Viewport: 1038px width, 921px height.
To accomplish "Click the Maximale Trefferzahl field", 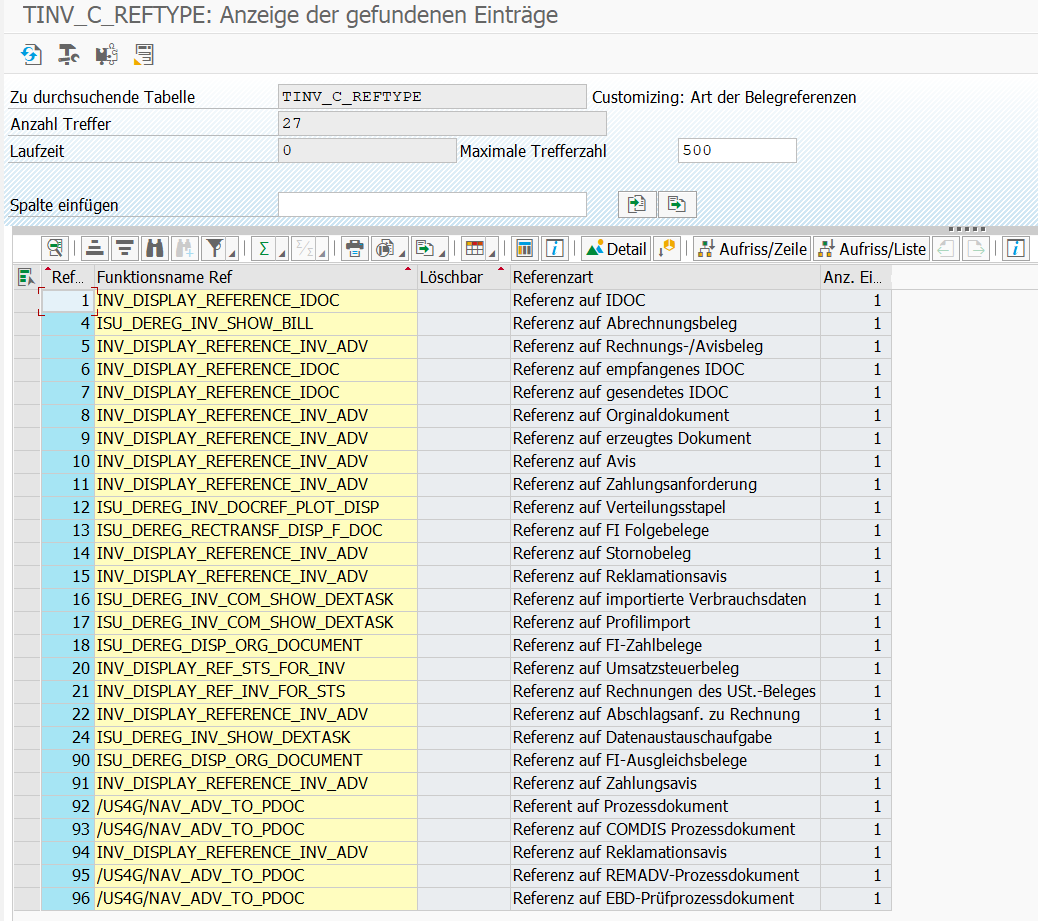I will (x=737, y=151).
